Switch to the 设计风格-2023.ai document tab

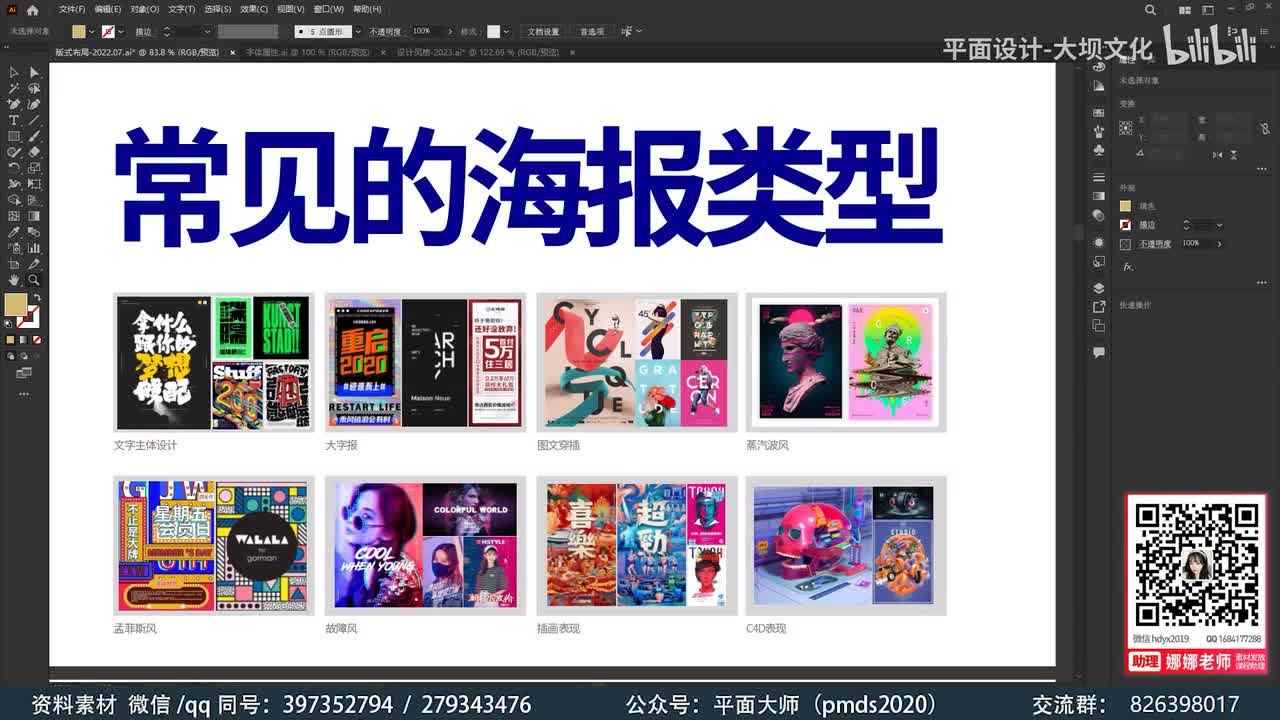click(x=478, y=52)
